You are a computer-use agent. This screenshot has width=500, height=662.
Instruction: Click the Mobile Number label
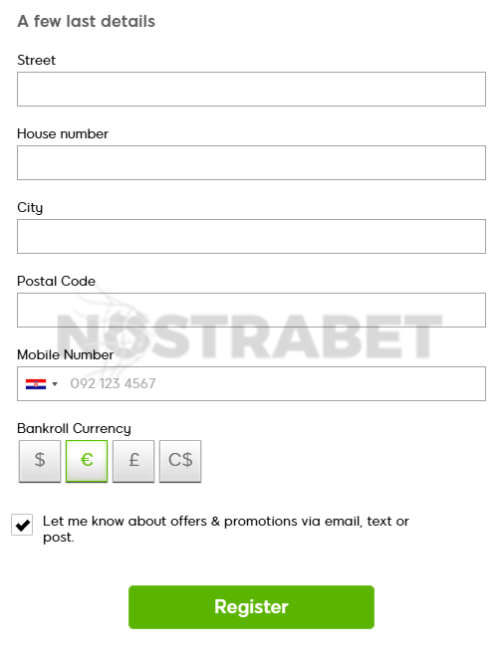click(65, 355)
